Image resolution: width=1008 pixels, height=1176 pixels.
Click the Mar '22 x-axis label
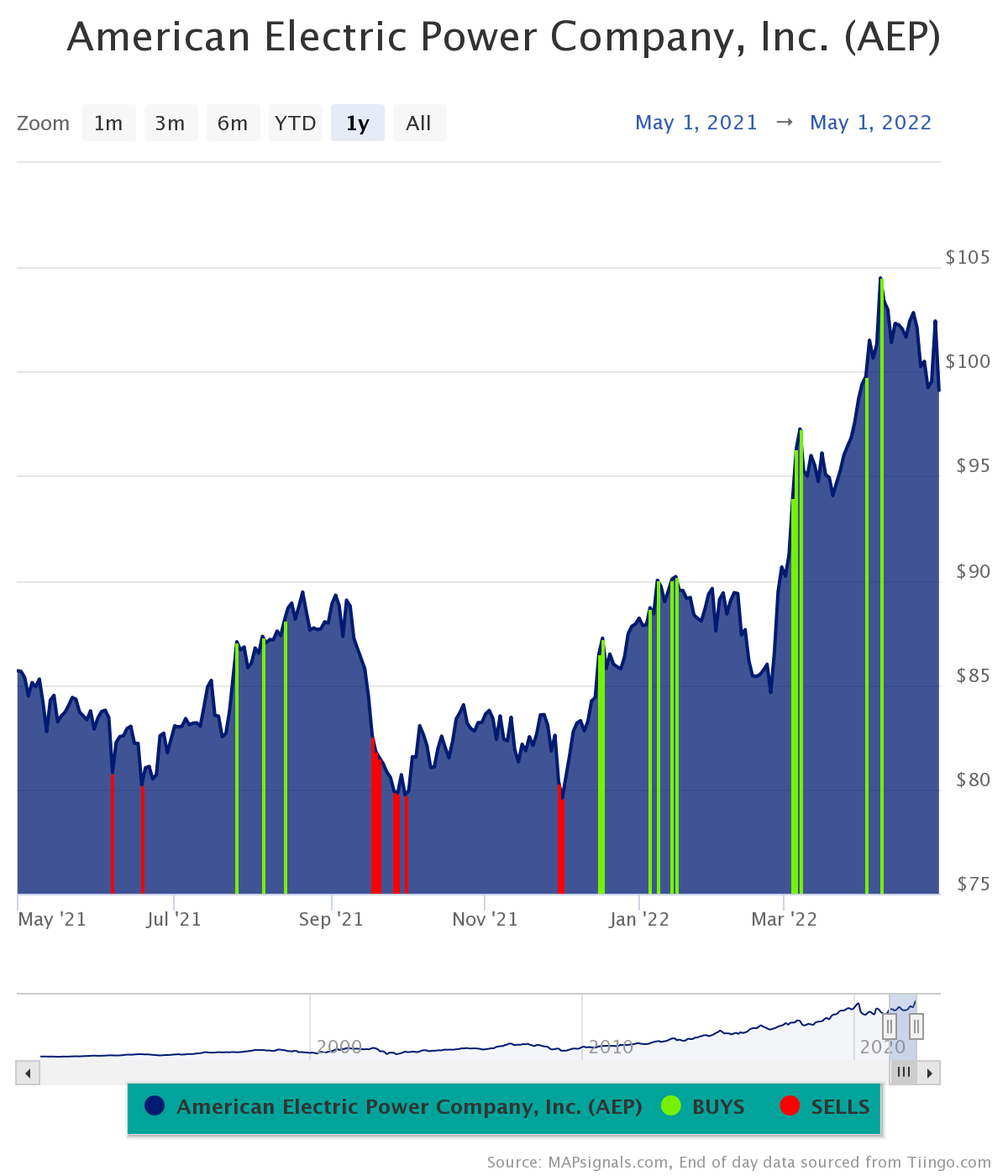(x=784, y=919)
